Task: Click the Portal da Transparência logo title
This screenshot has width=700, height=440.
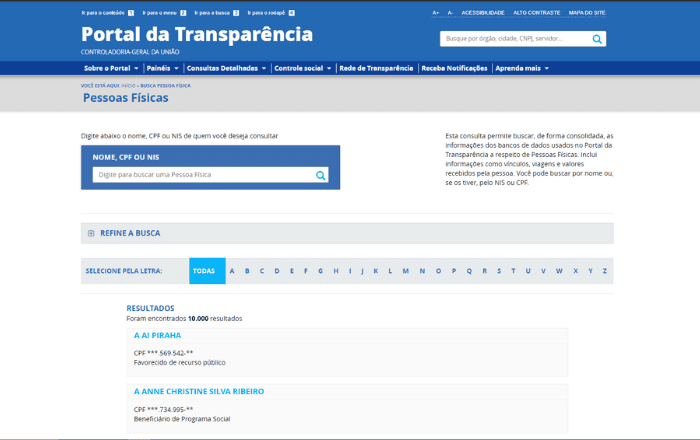Action: [197, 35]
